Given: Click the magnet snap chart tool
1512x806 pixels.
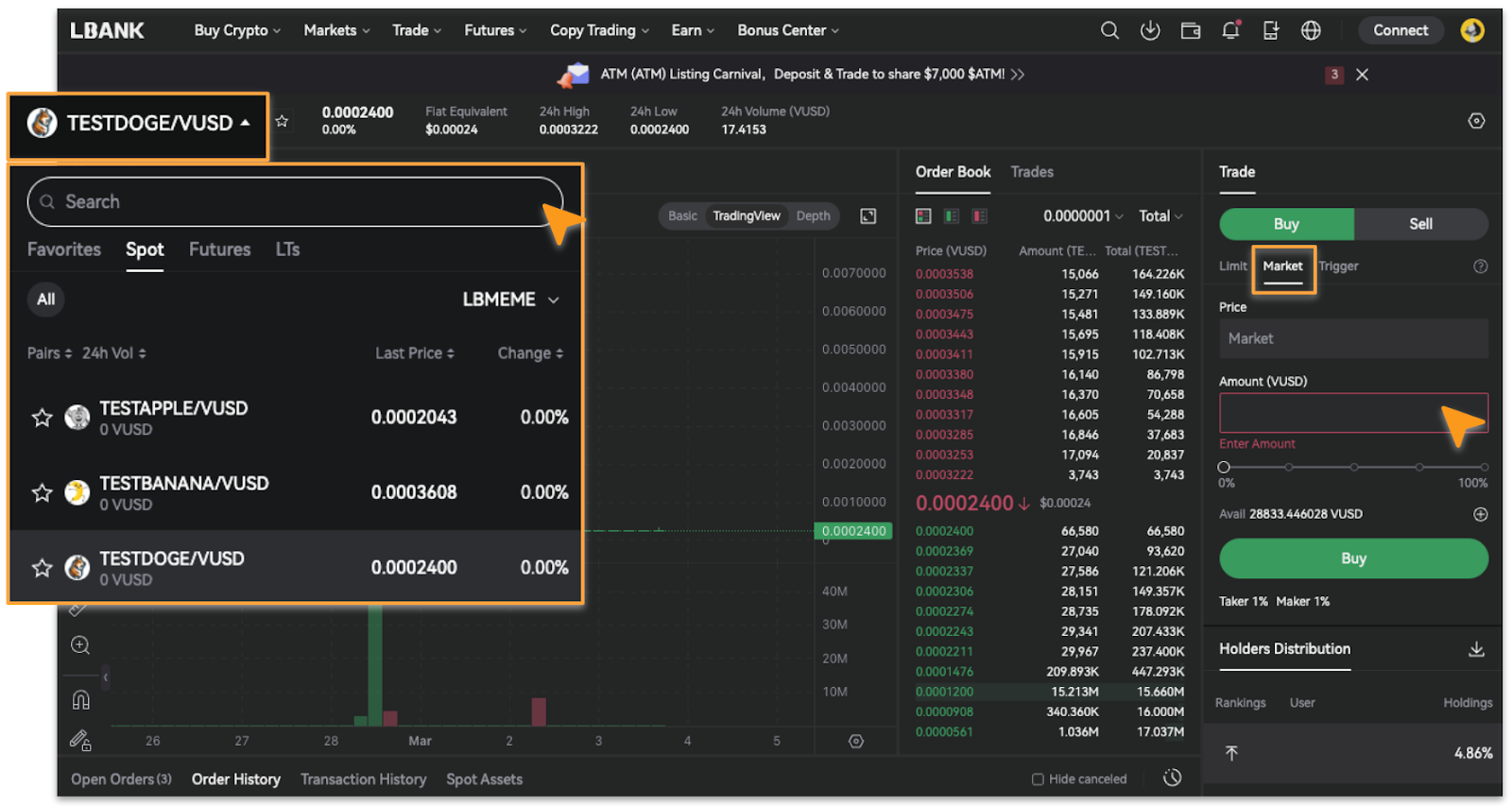Looking at the screenshot, I should tap(80, 700).
